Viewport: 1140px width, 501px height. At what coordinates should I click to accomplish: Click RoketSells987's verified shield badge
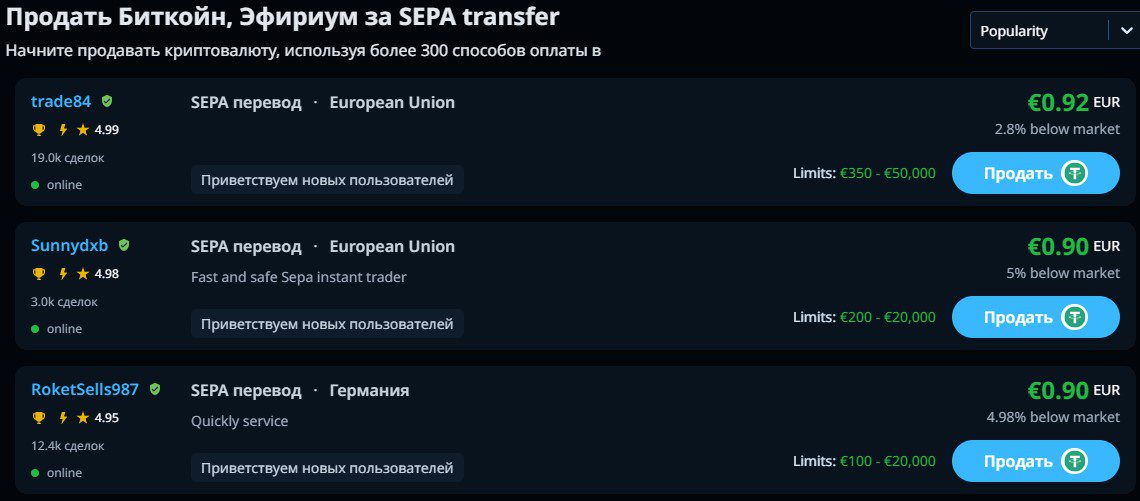click(155, 389)
